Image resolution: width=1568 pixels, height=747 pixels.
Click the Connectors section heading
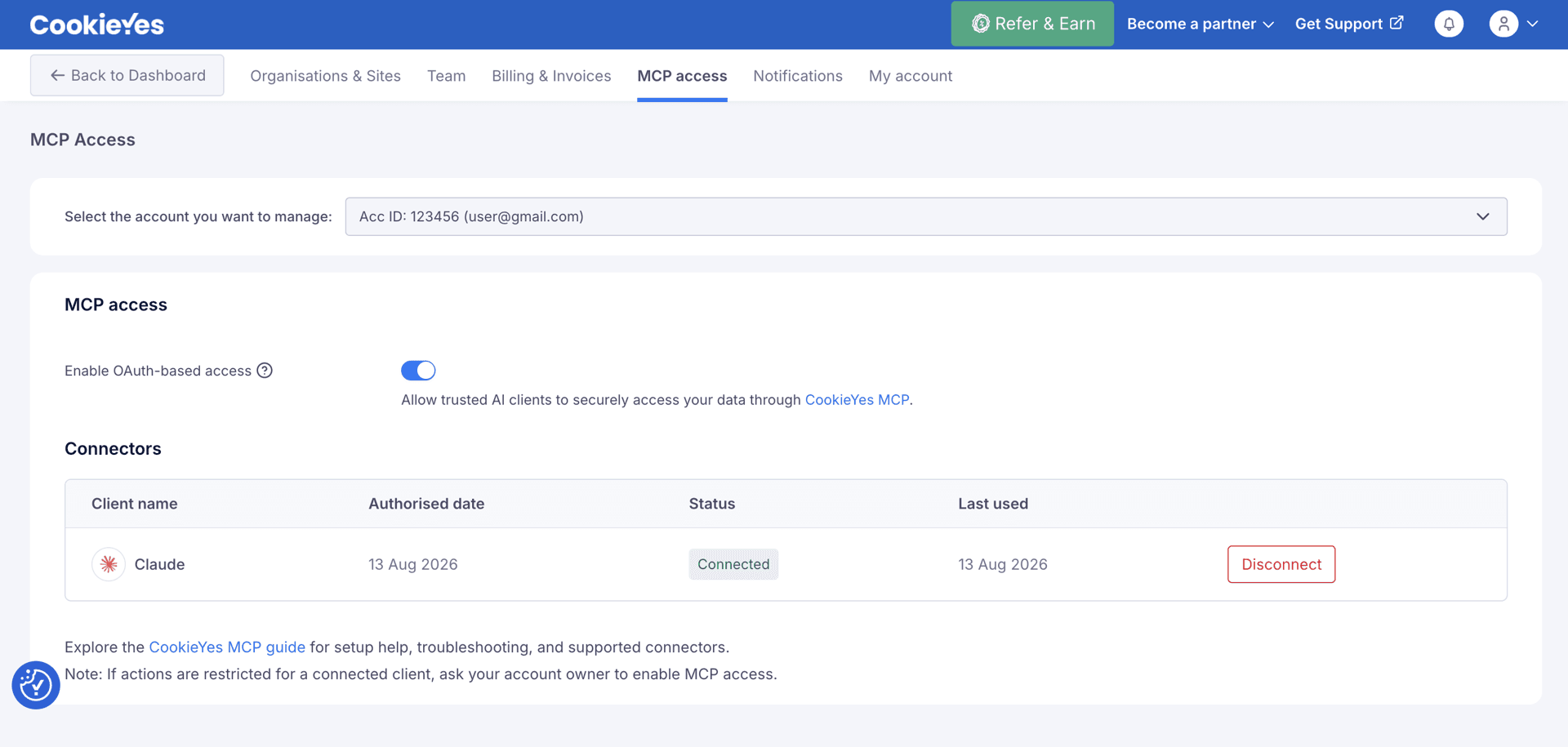pyautogui.click(x=113, y=449)
